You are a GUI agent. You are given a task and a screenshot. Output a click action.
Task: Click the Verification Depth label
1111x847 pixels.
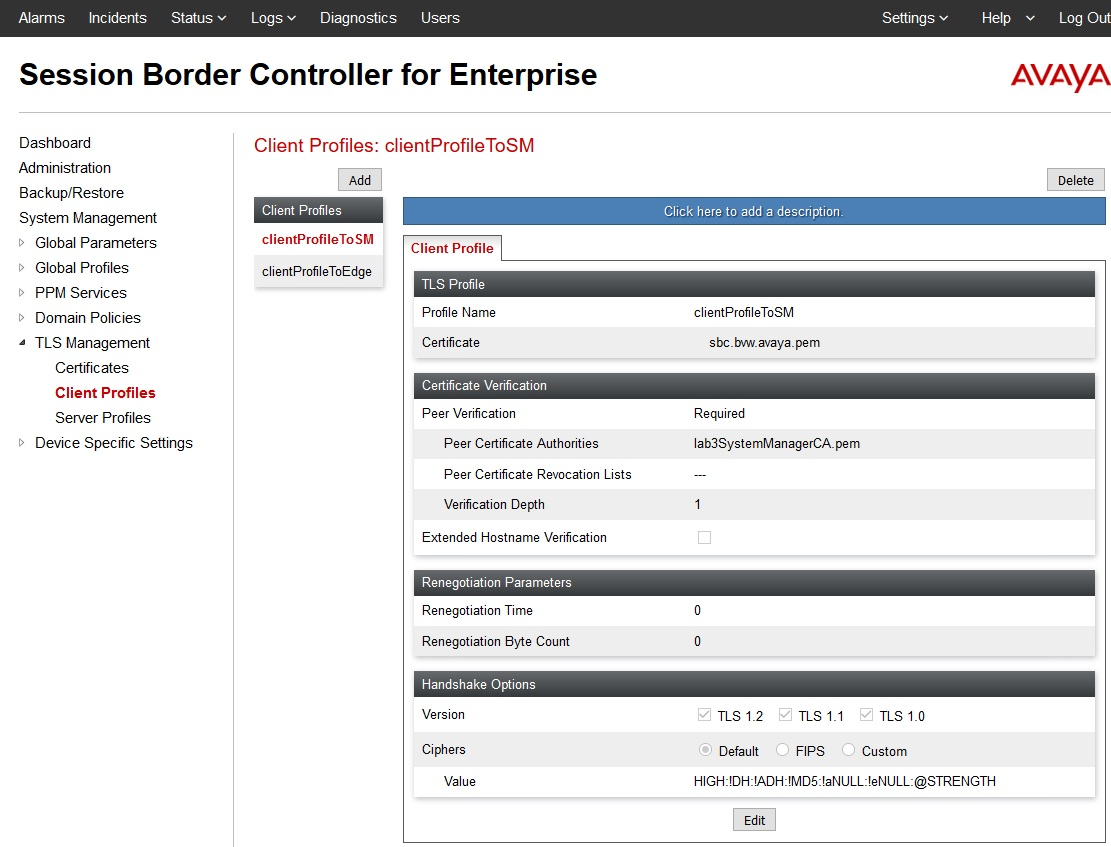point(494,505)
